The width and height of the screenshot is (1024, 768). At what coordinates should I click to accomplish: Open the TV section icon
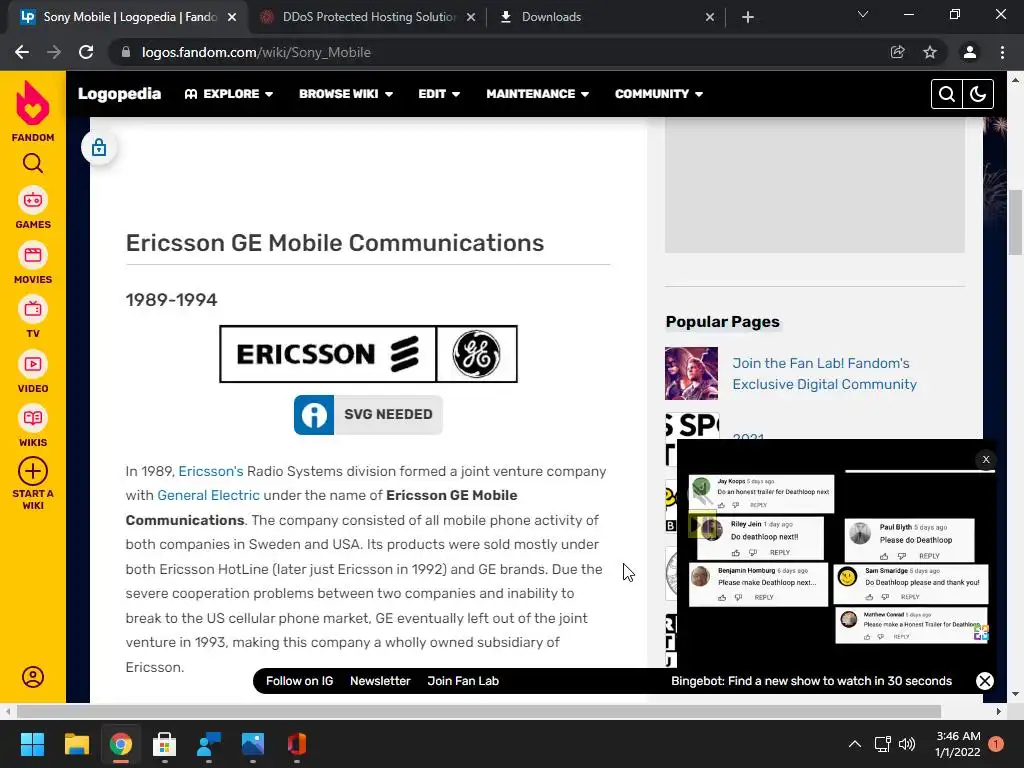click(x=33, y=310)
